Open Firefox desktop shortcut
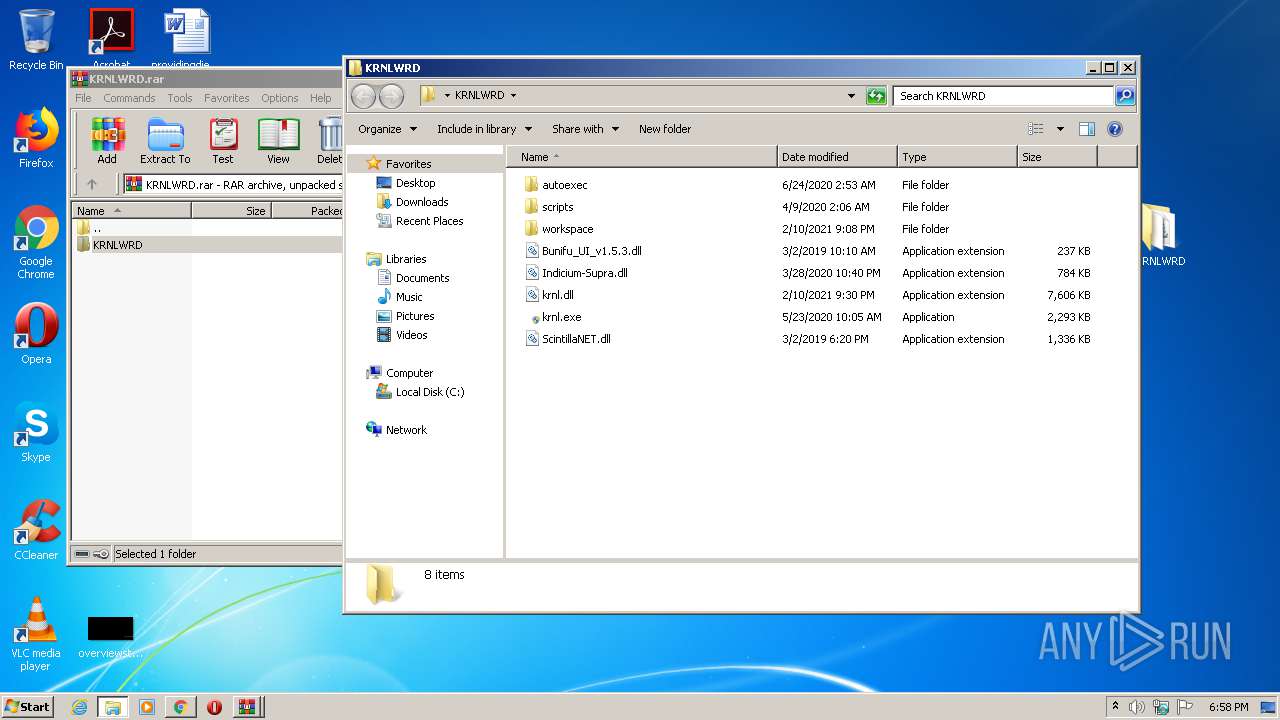This screenshot has width=1280, height=720. (36, 138)
